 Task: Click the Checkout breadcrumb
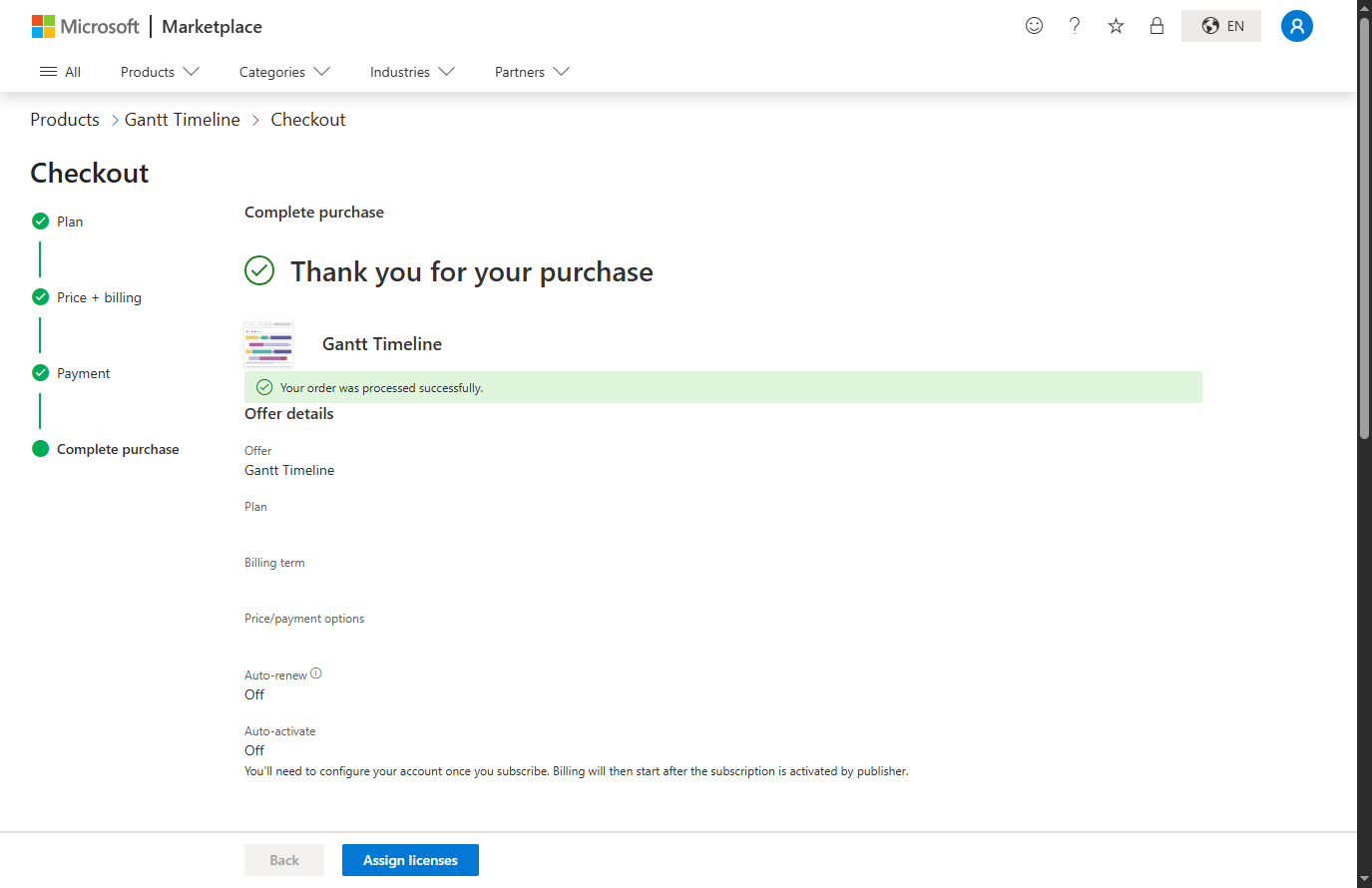pyautogui.click(x=308, y=120)
